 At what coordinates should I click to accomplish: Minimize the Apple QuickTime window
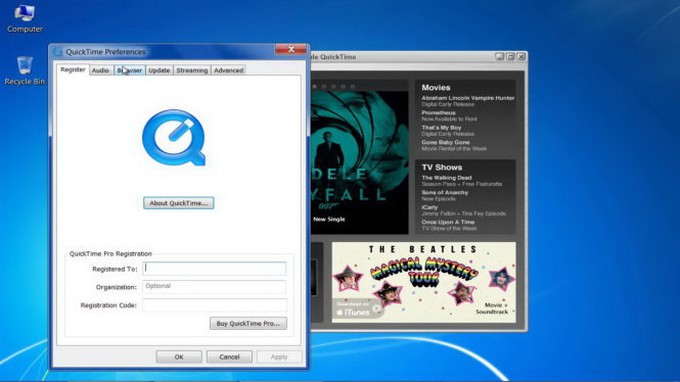pyautogui.click(x=500, y=57)
